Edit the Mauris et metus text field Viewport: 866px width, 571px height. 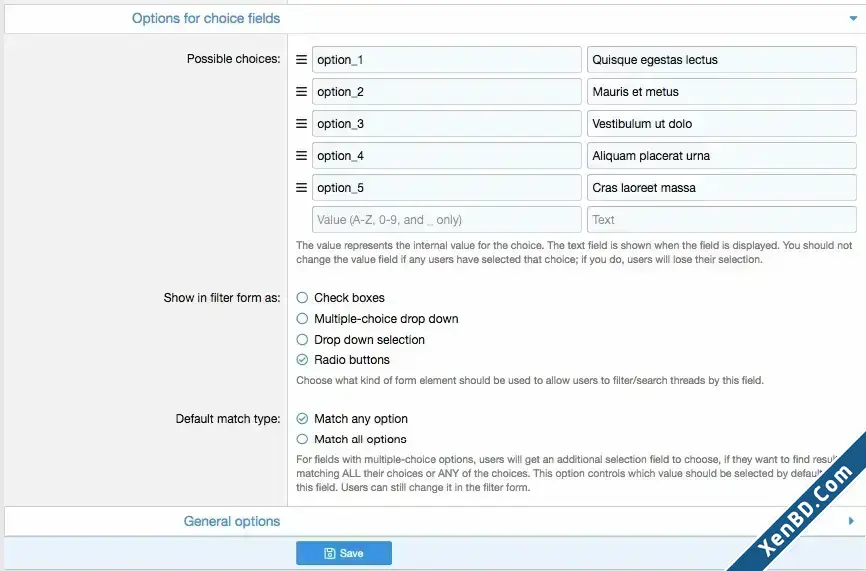click(x=722, y=92)
